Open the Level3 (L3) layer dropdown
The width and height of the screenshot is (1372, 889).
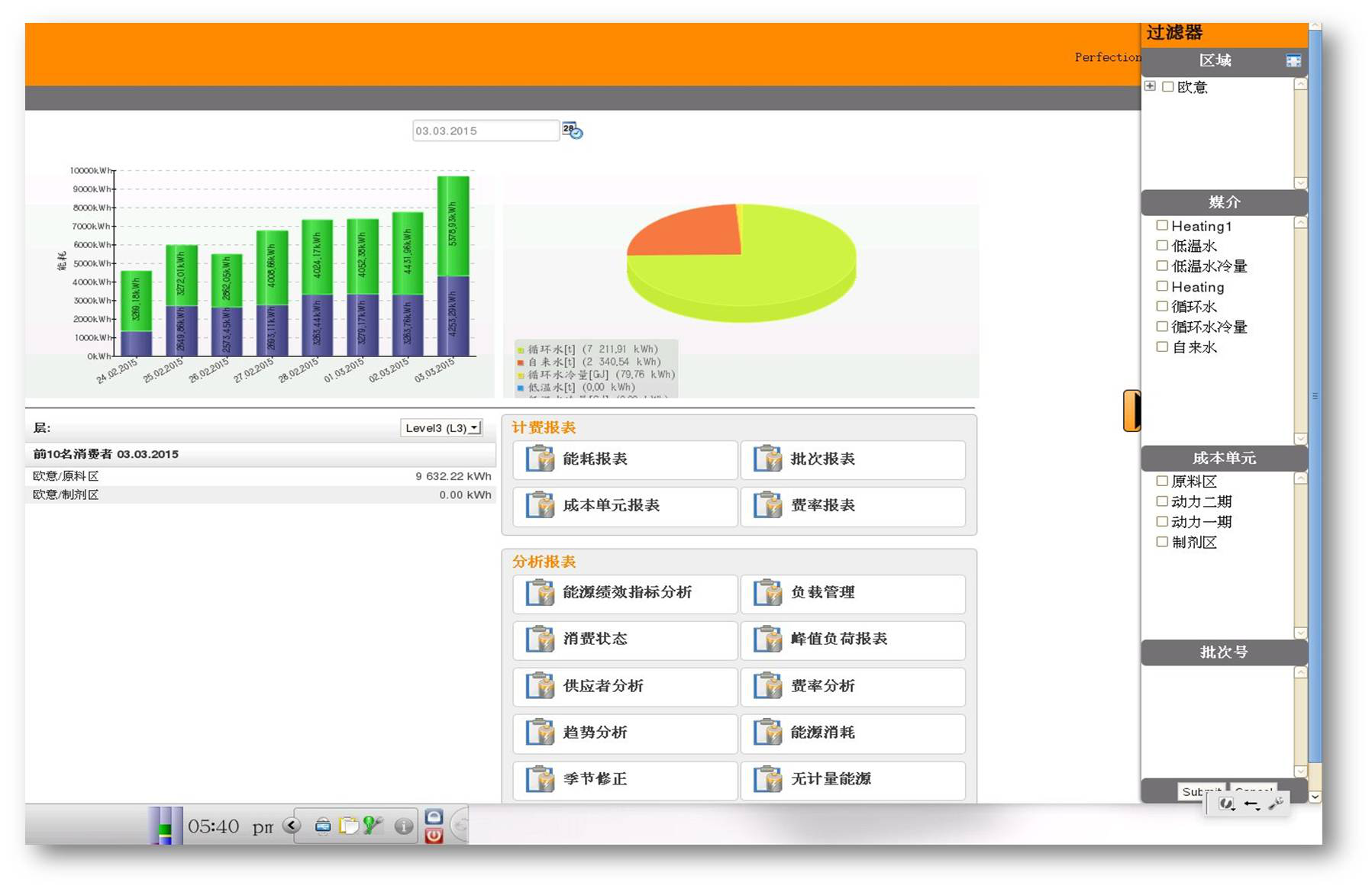(x=441, y=428)
